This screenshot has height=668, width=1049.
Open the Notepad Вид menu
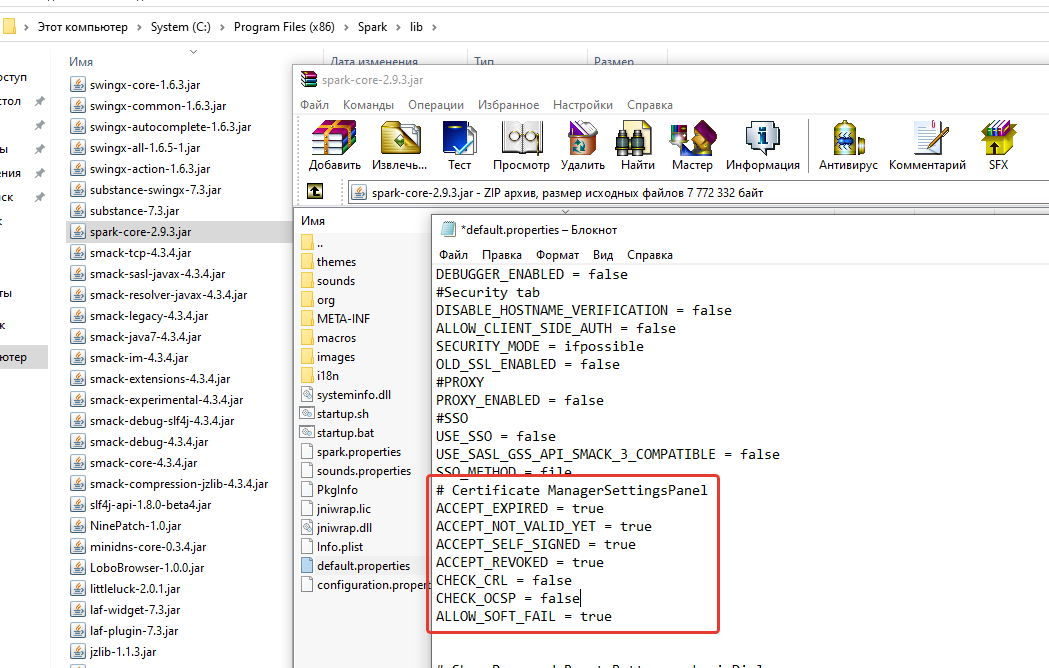(603, 255)
